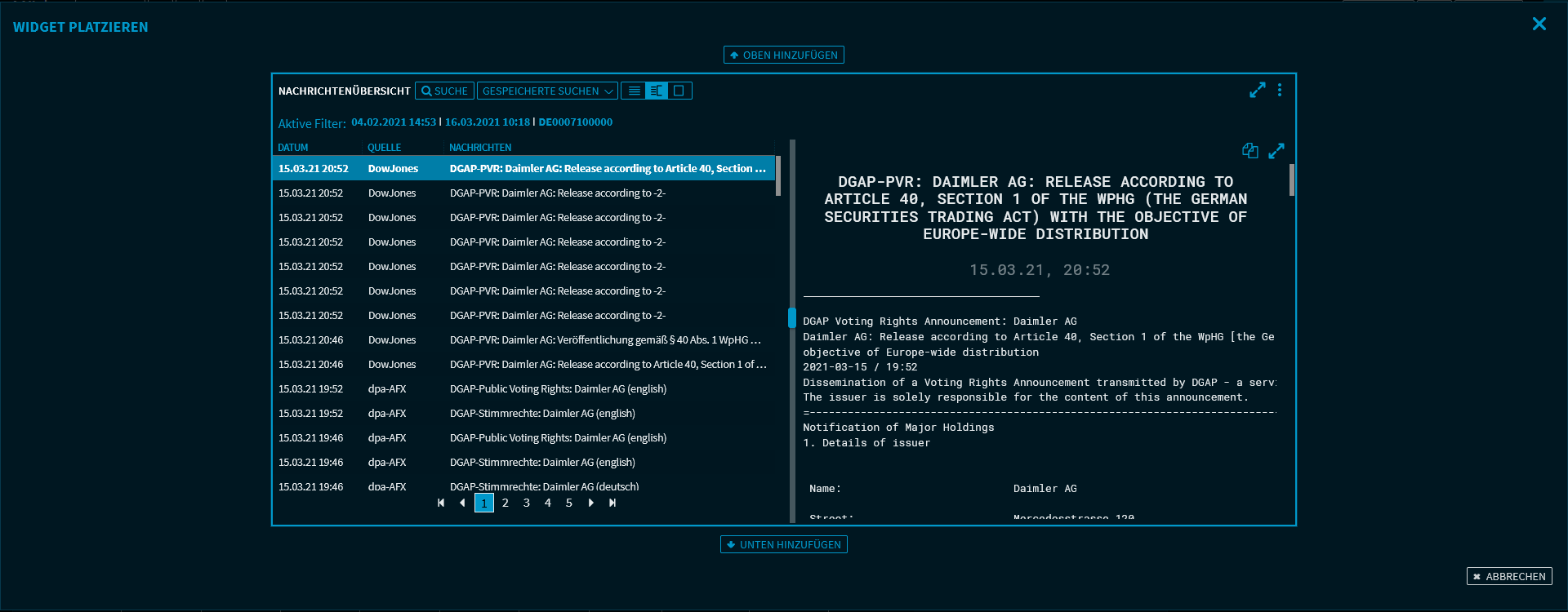Expand the article preview pane
This screenshot has width=1568, height=612.
coord(1276,151)
